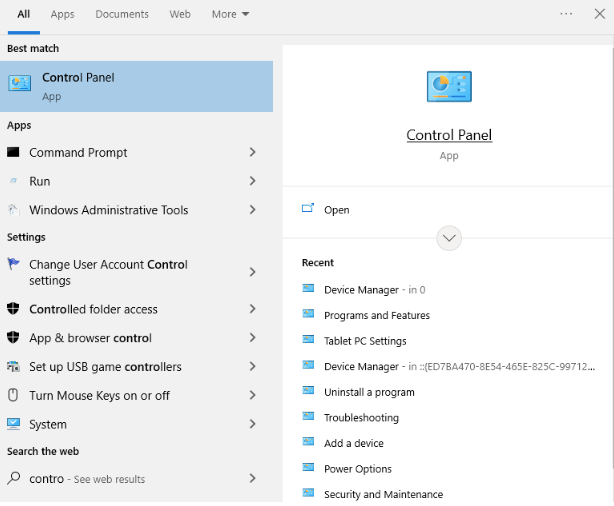The width and height of the screenshot is (614, 506).
Task: Click the icon beside Device Manager - in 0
Action: click(308, 289)
